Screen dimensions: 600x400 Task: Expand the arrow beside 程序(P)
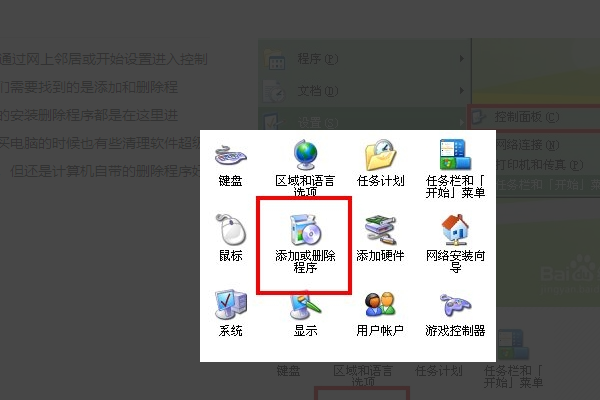coord(462,59)
